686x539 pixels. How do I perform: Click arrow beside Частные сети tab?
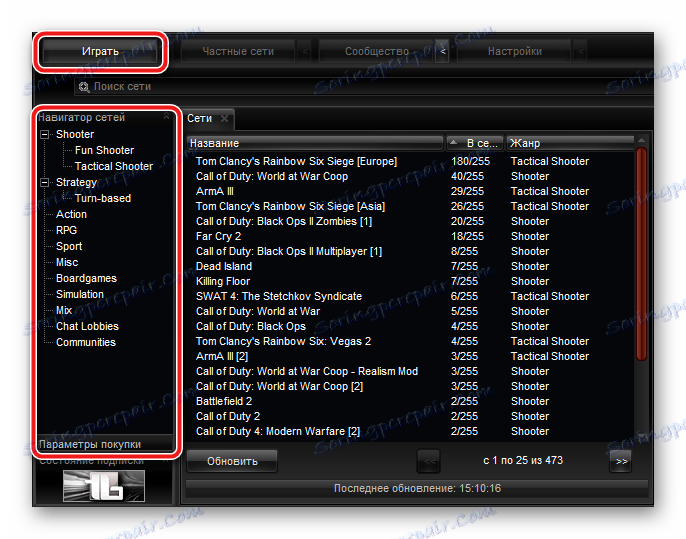click(304, 52)
